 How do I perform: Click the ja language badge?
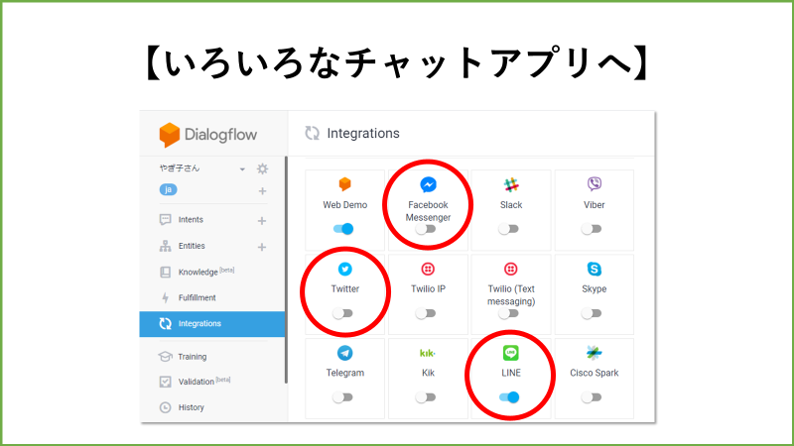167,190
